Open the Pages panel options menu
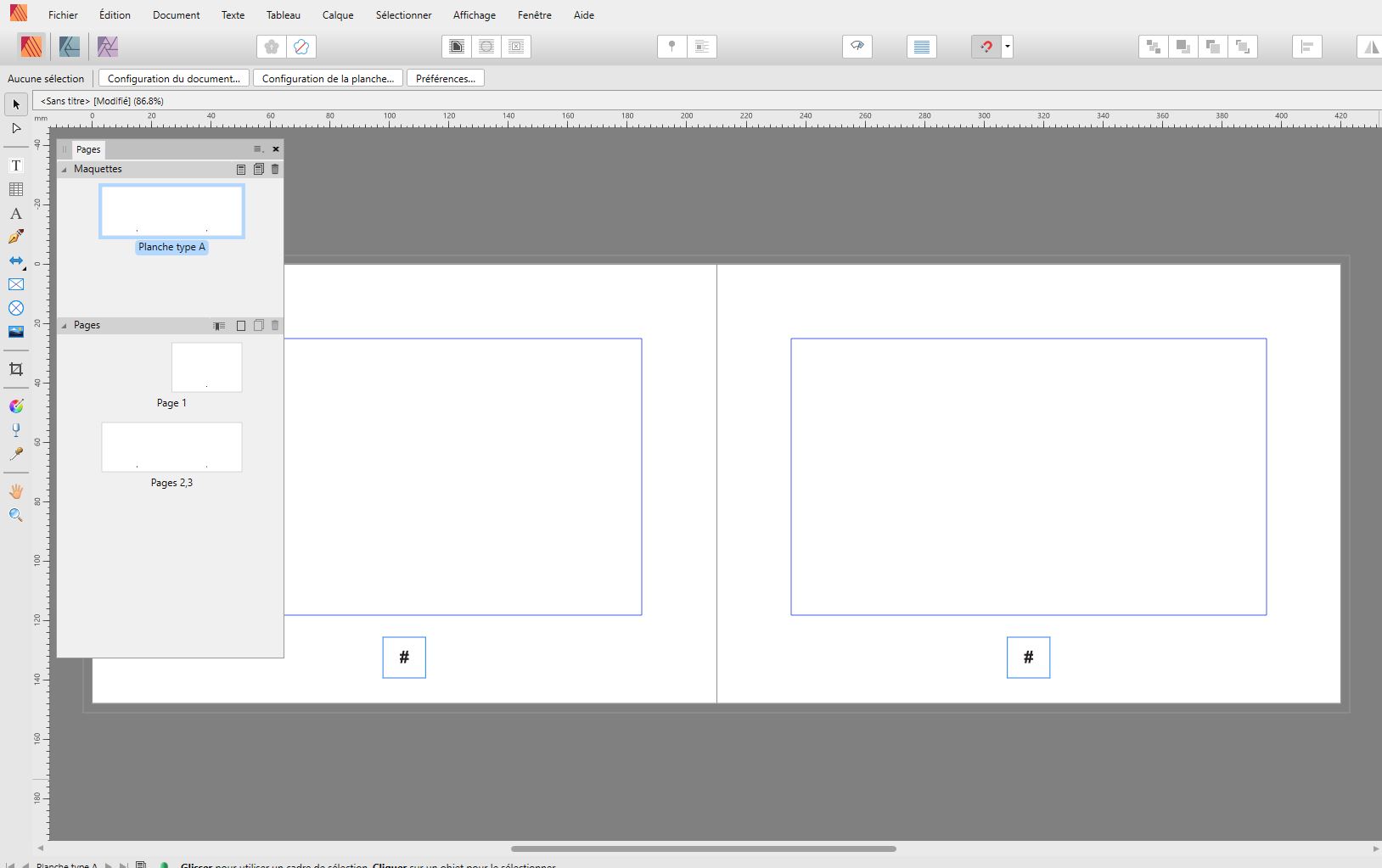Viewport: 1382px width, 868px height. pos(258,149)
